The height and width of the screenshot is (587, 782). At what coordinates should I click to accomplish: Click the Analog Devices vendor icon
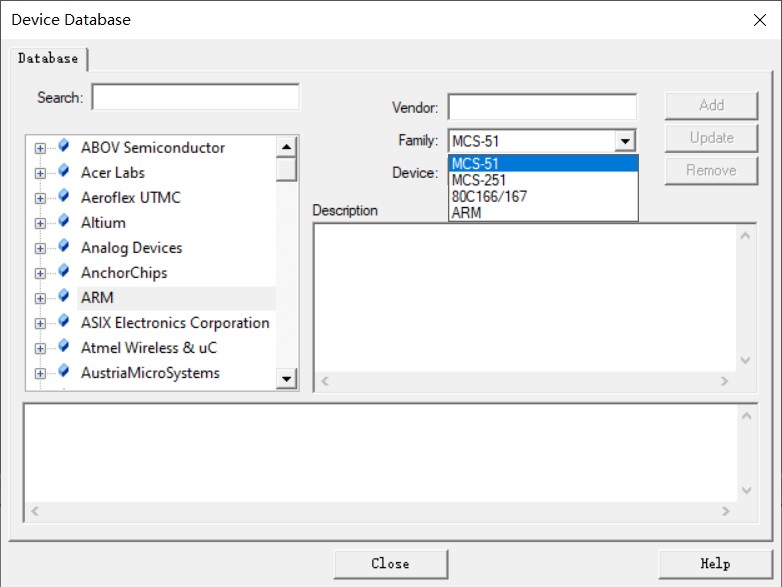(63, 246)
